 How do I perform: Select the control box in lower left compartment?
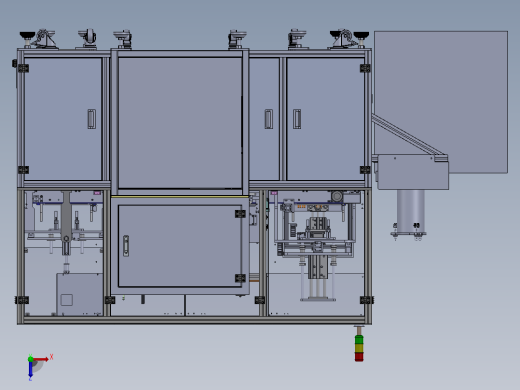pos(80,294)
